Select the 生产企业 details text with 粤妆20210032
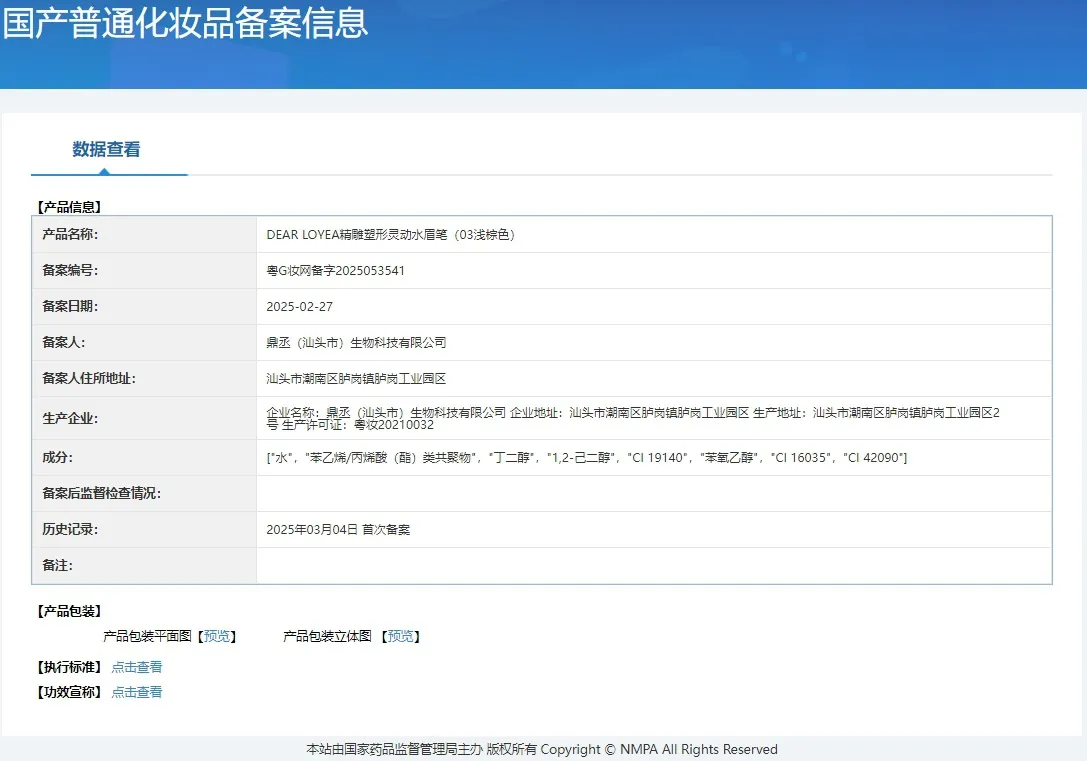This screenshot has width=1087, height=761. (x=633, y=418)
